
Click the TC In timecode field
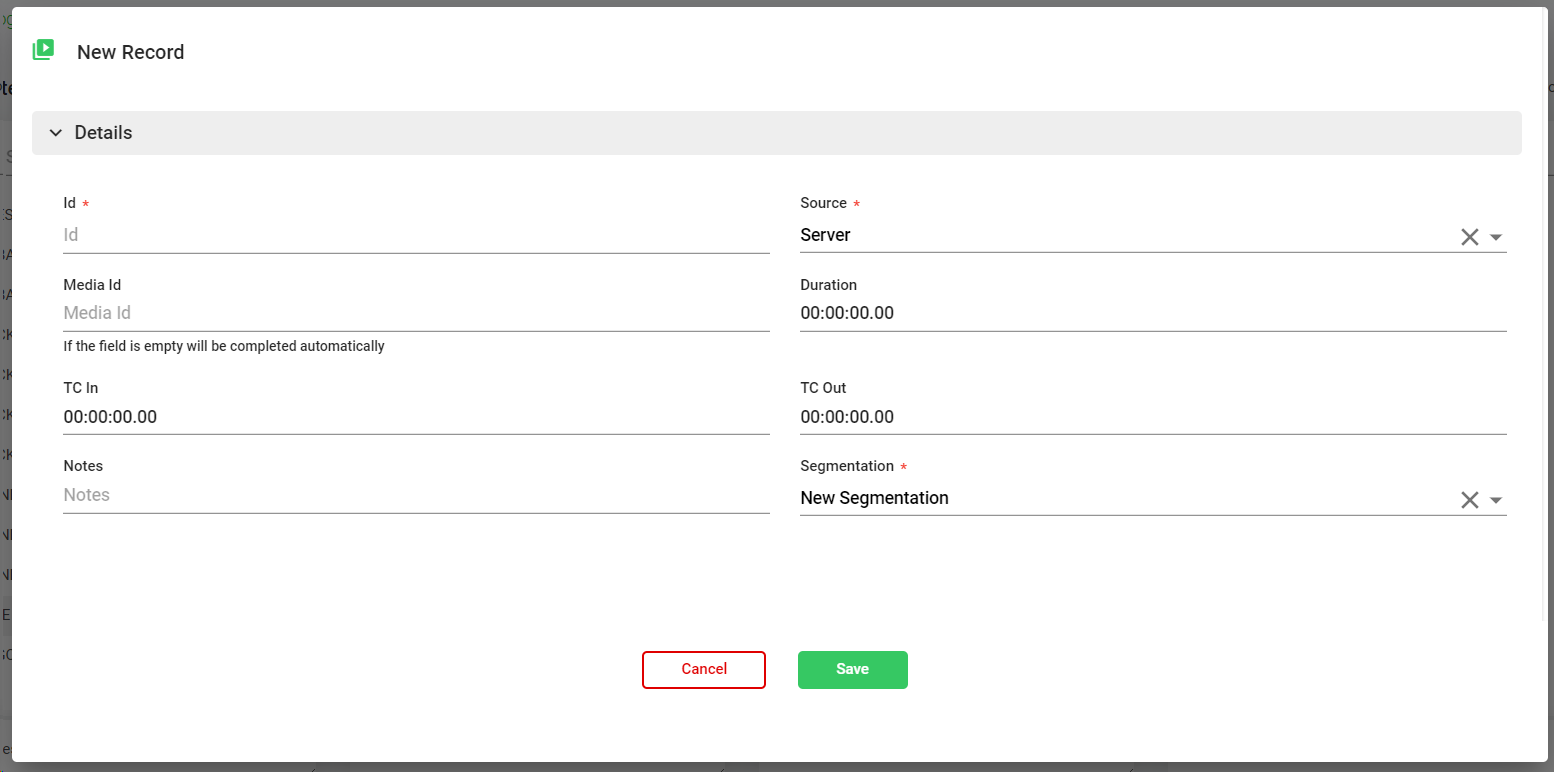point(415,417)
